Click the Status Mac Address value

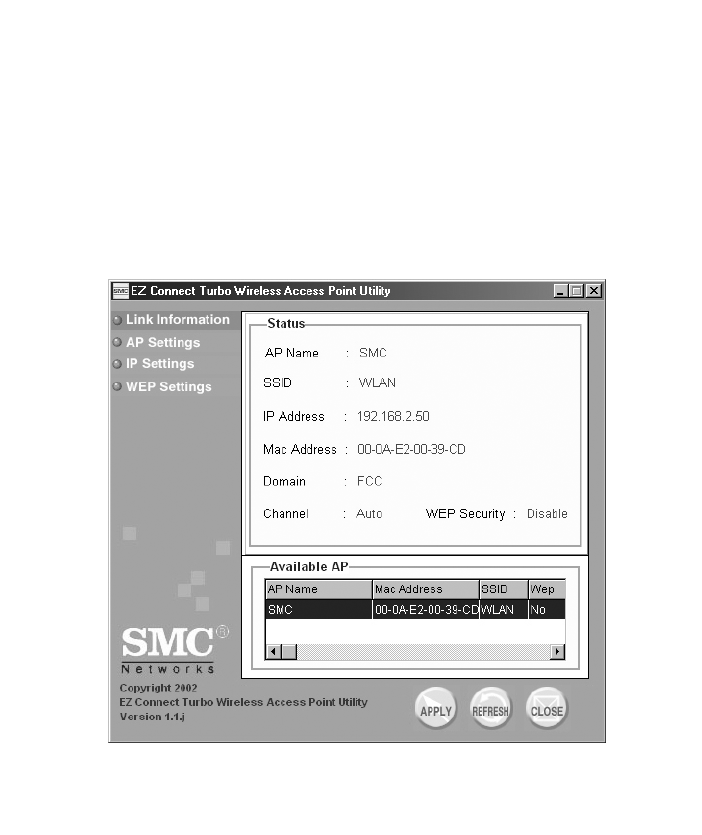411,449
